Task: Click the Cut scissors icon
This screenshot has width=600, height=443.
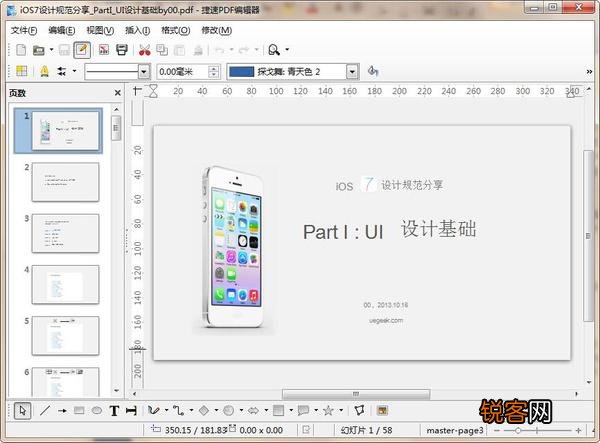Action: 144,50
